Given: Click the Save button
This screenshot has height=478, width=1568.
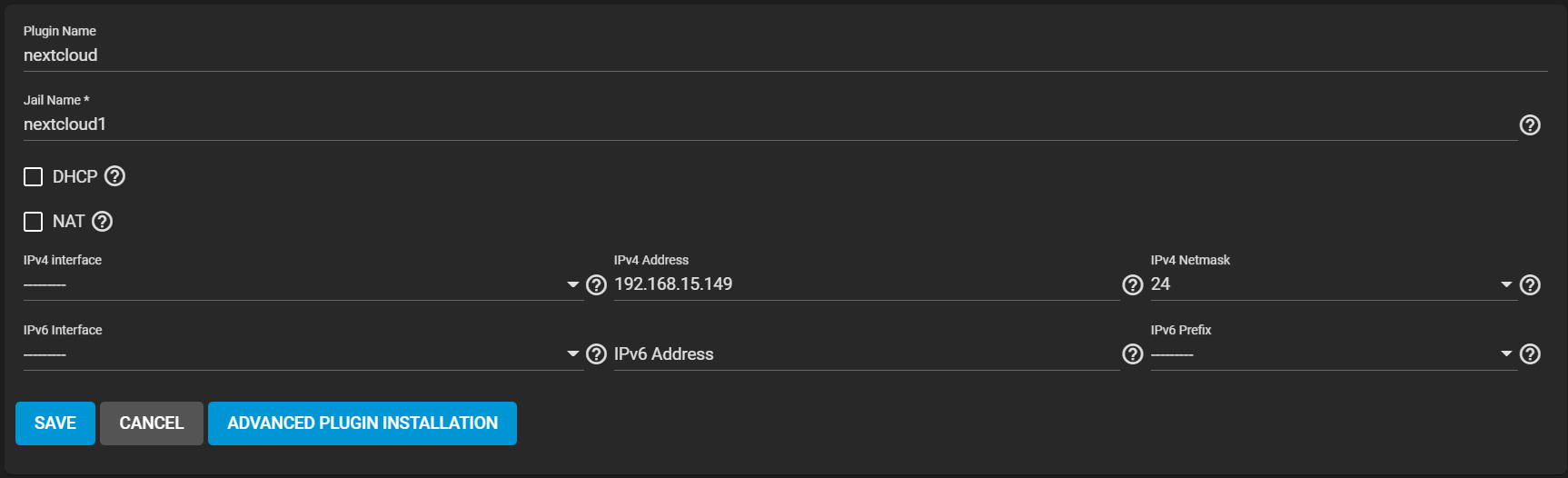Looking at the screenshot, I should click(x=55, y=423).
